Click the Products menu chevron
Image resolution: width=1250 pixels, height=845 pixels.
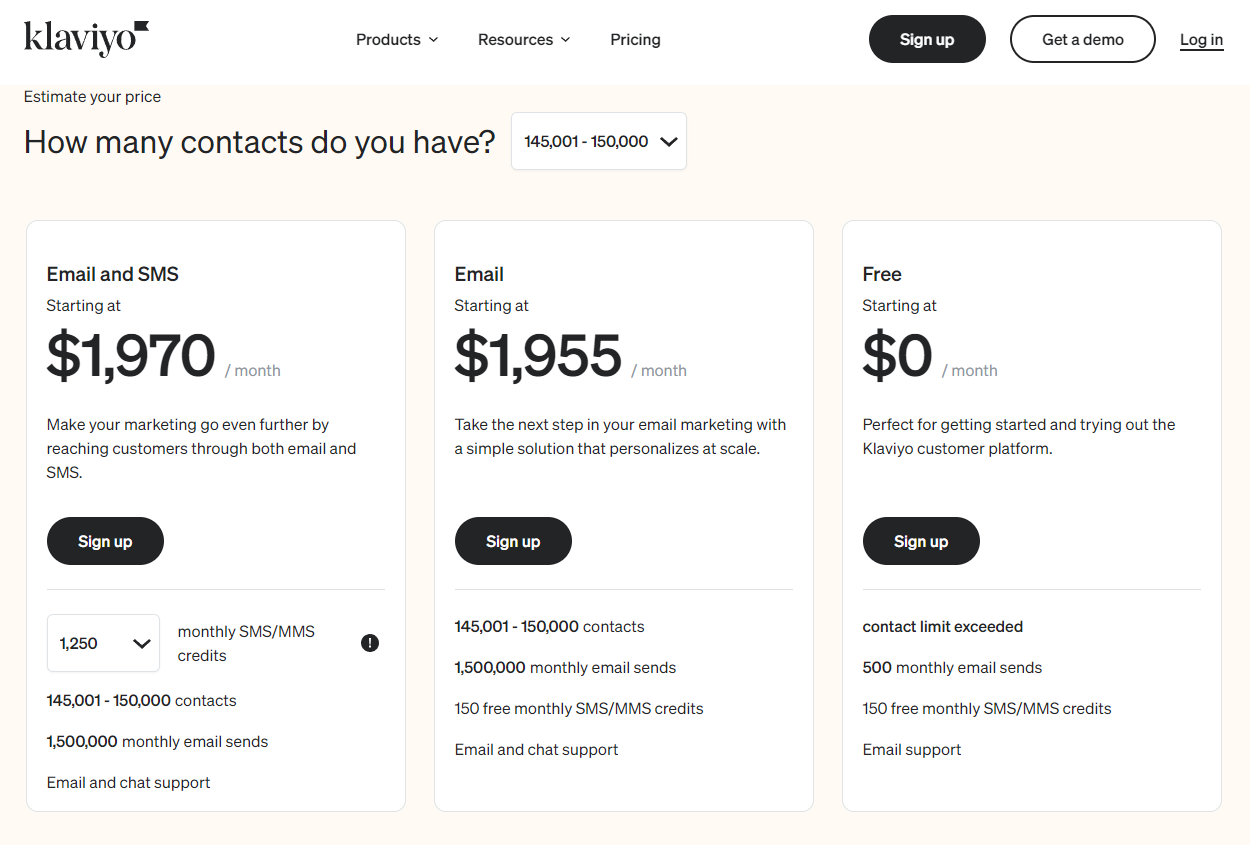click(433, 40)
